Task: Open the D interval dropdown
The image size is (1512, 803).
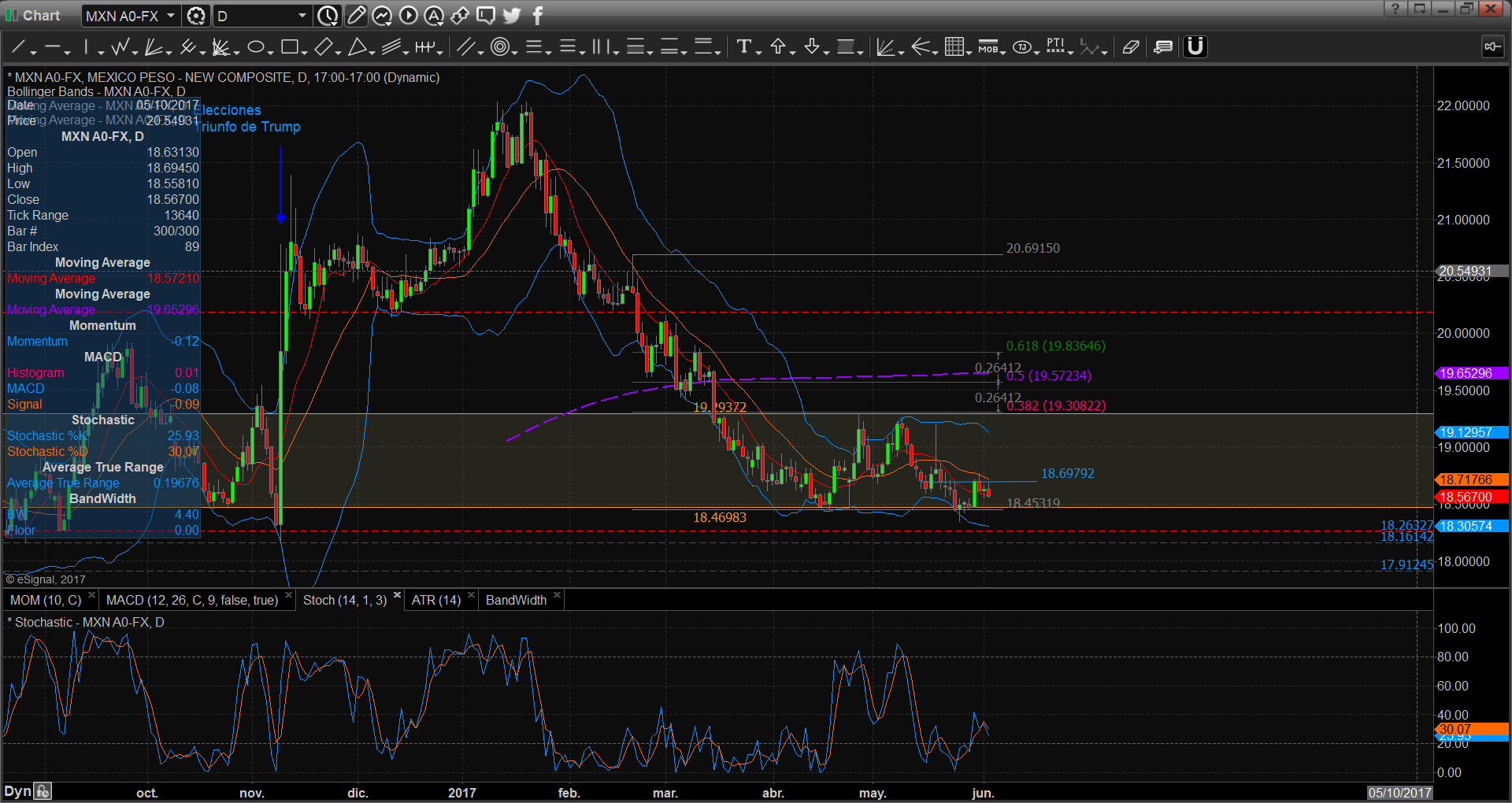Action: [302, 16]
